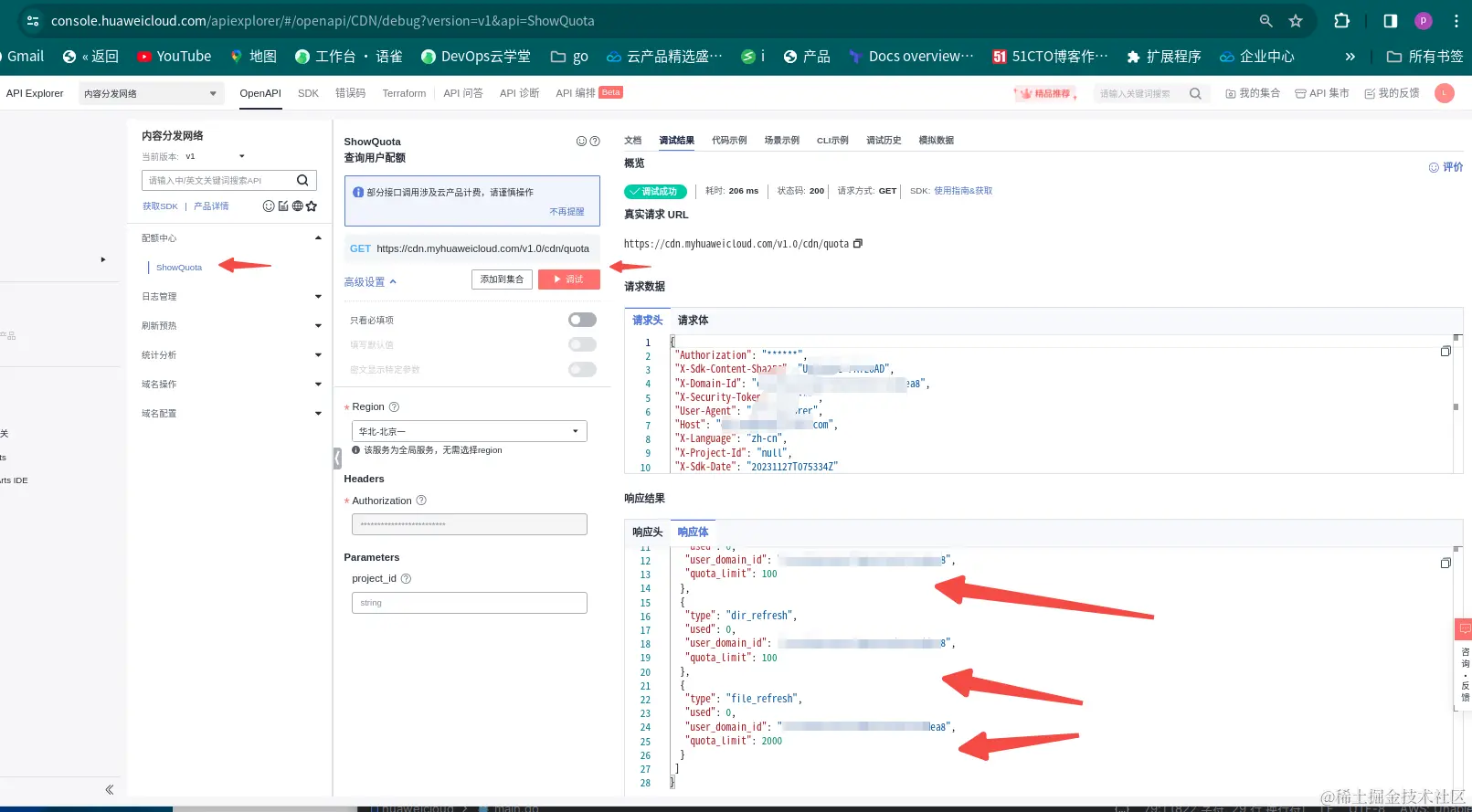Switch to the SDK tab
This screenshot has height=812, width=1472.
[x=309, y=93]
